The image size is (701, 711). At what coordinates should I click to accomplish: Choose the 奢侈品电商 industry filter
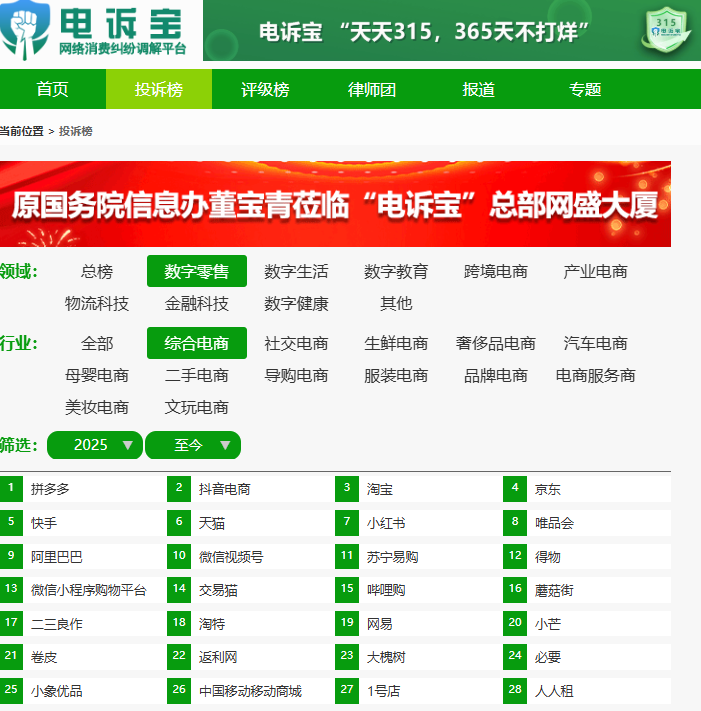click(x=496, y=343)
